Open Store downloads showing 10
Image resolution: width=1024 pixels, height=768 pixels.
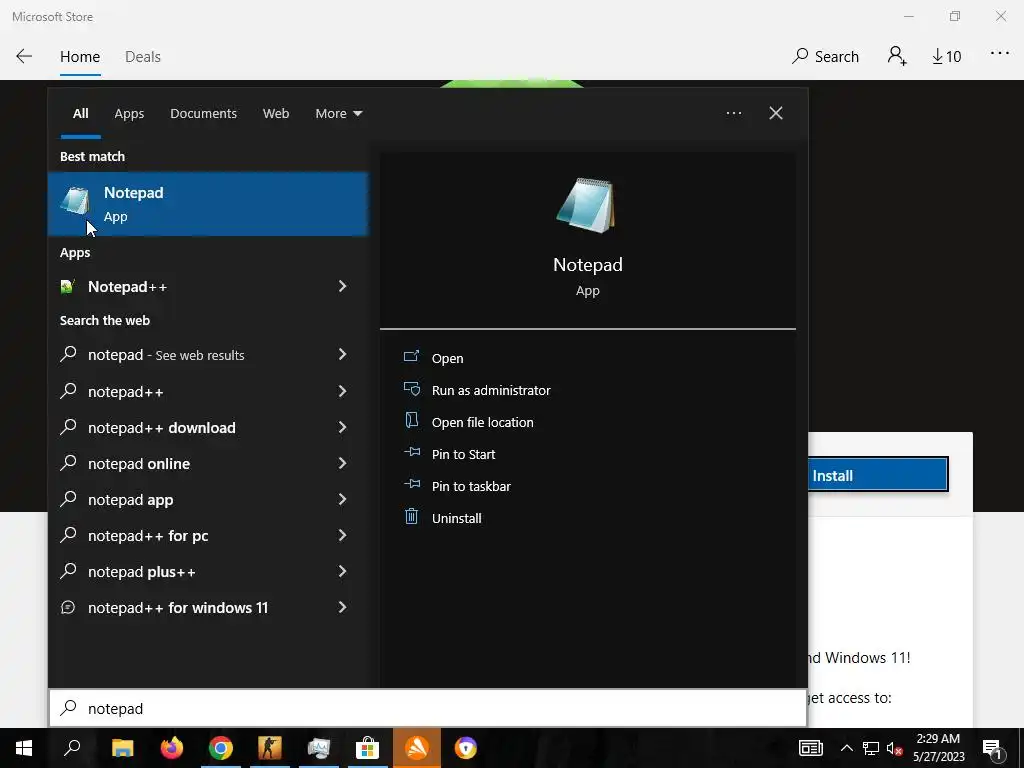click(946, 57)
